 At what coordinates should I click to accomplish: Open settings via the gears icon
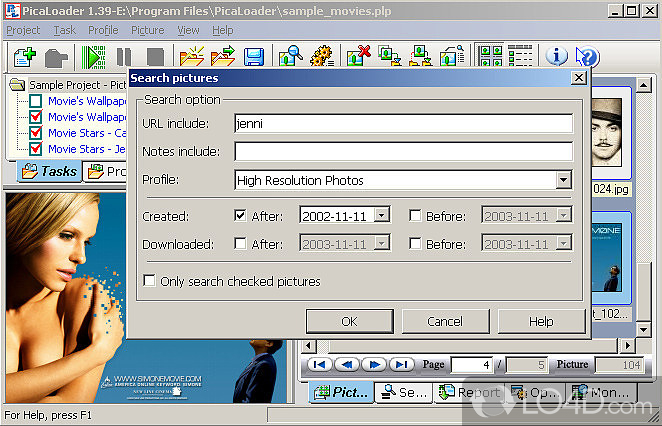click(322, 56)
